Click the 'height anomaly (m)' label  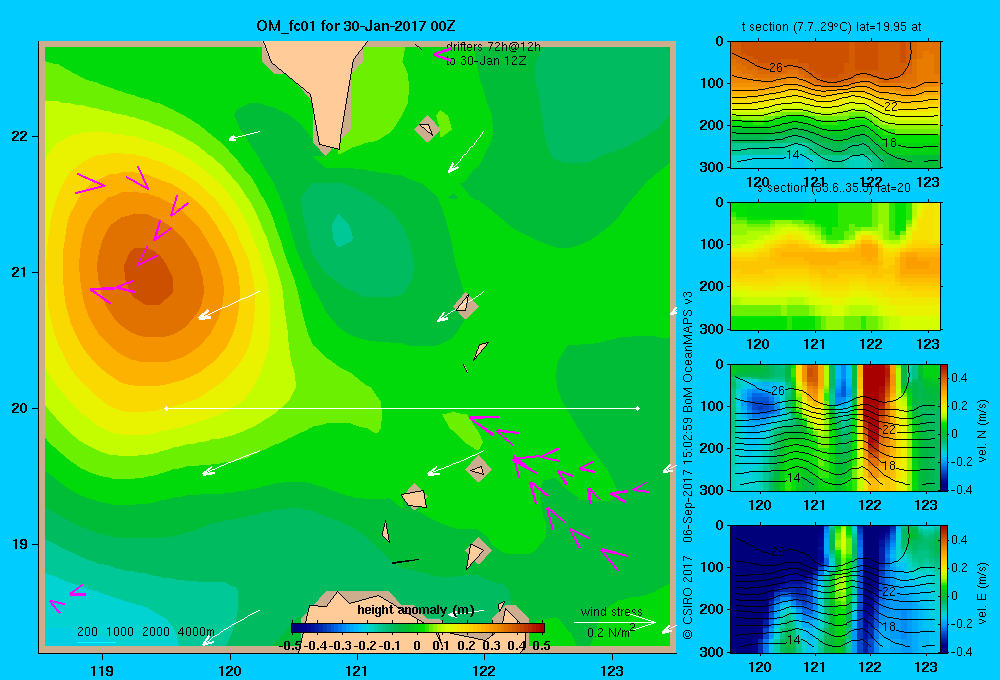(x=415, y=610)
